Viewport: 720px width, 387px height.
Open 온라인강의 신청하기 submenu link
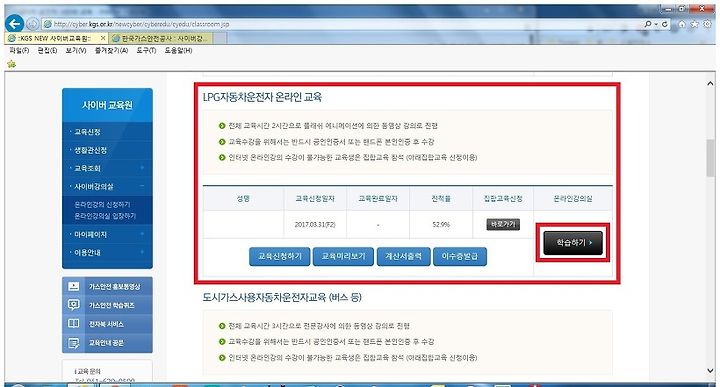(x=102, y=204)
